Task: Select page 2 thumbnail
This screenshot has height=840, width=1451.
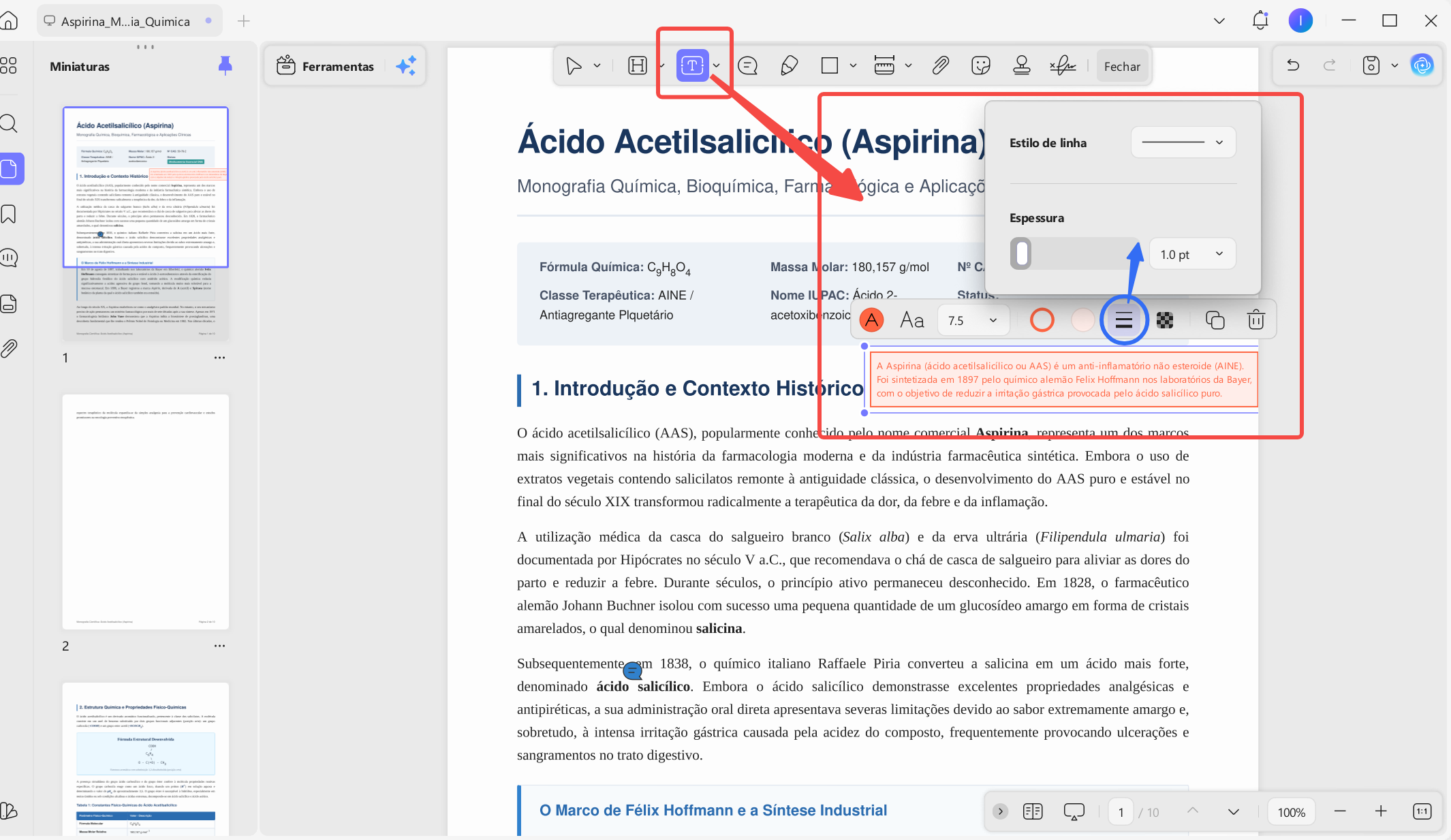Action: pyautogui.click(x=145, y=512)
